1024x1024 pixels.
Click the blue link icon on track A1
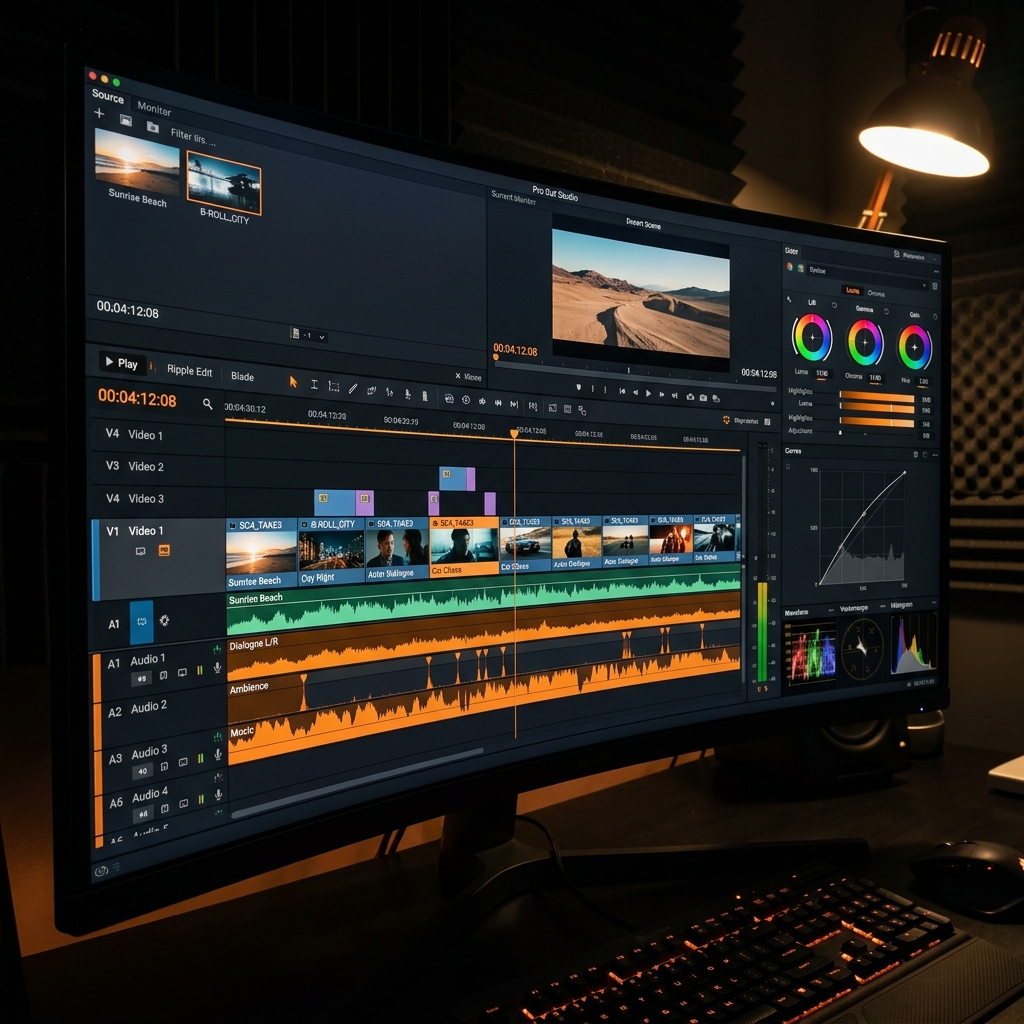tap(142, 622)
